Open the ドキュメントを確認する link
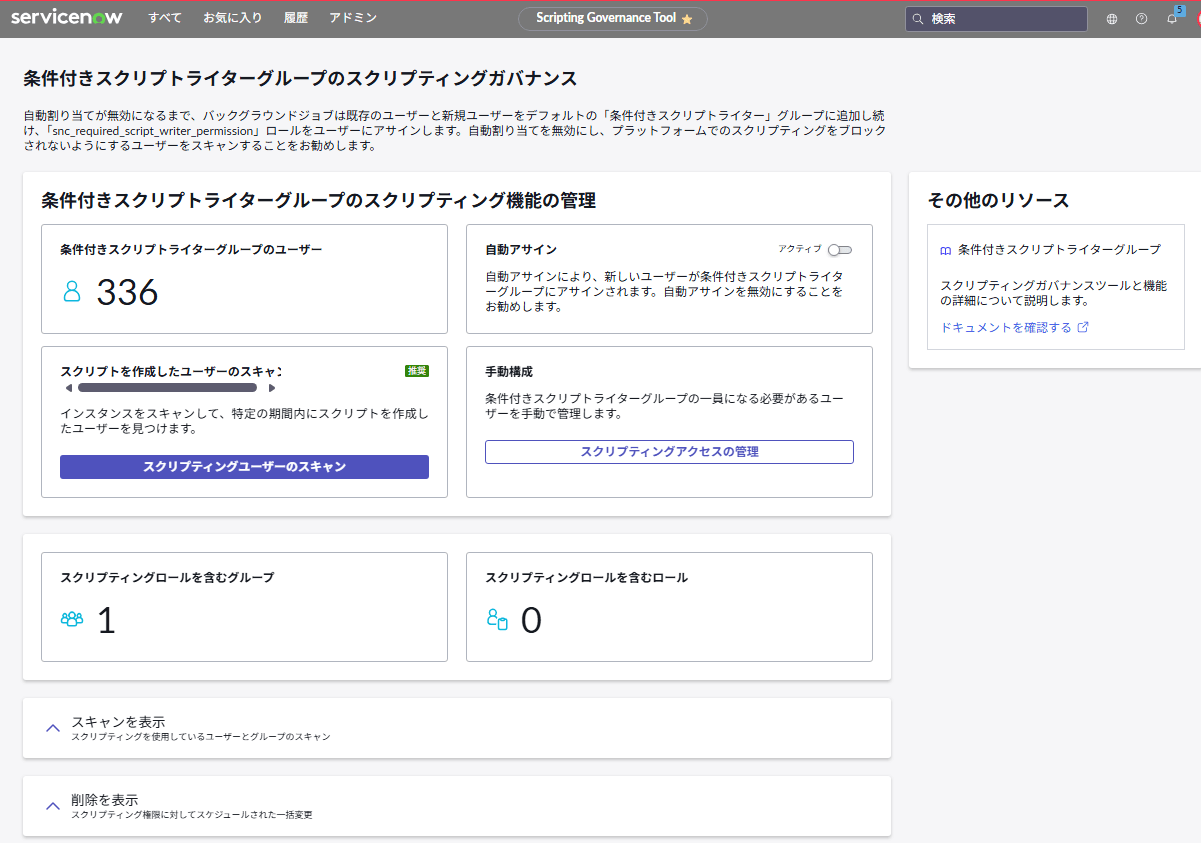Image resolution: width=1201 pixels, height=843 pixels. point(1006,327)
